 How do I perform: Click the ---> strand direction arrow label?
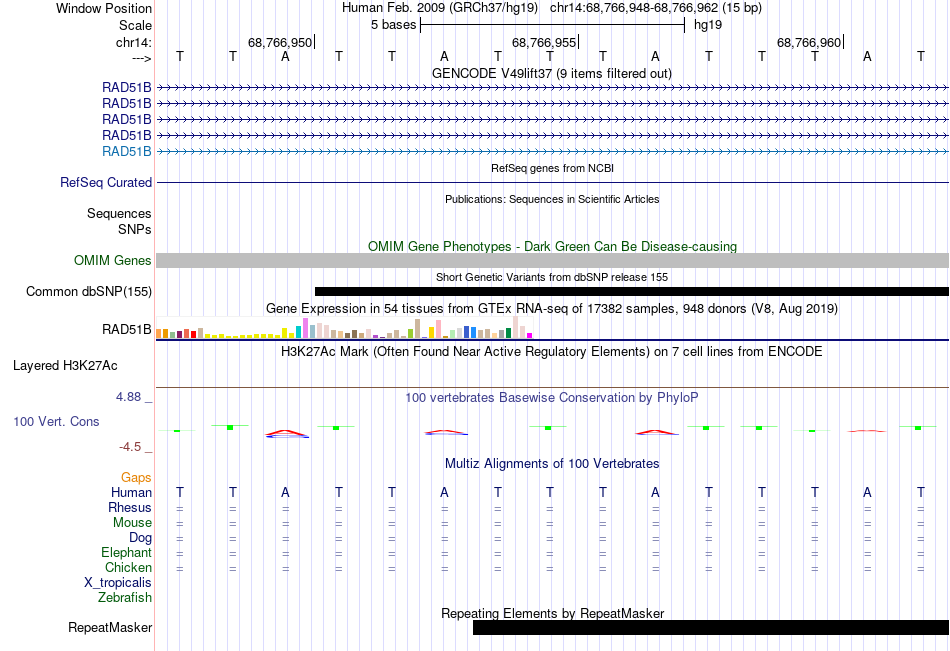[142, 58]
